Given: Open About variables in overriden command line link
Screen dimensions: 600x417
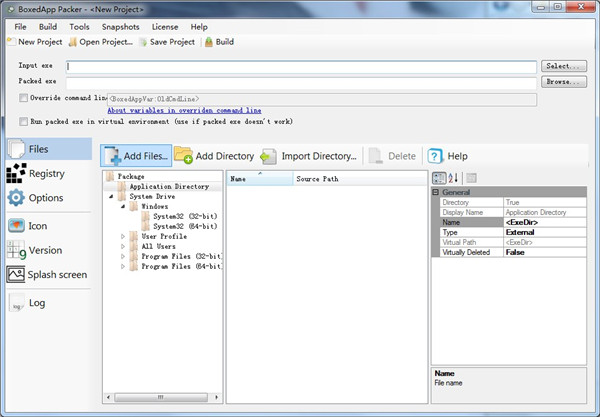Looking at the screenshot, I should pos(184,110).
